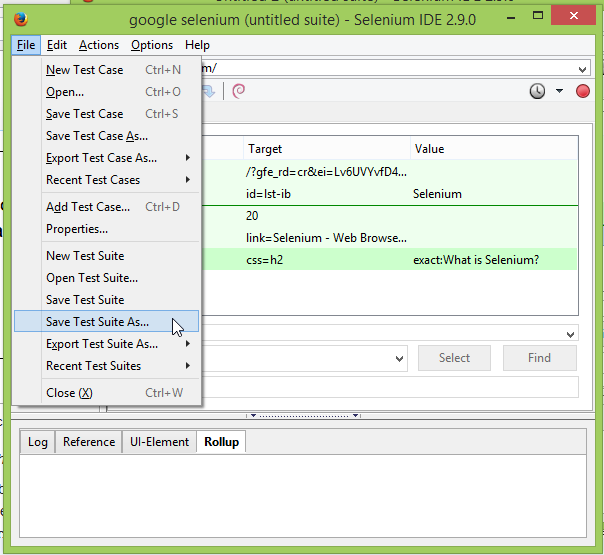Select the Open... menu entry
Image resolution: width=604 pixels, height=555 pixels.
[106, 92]
